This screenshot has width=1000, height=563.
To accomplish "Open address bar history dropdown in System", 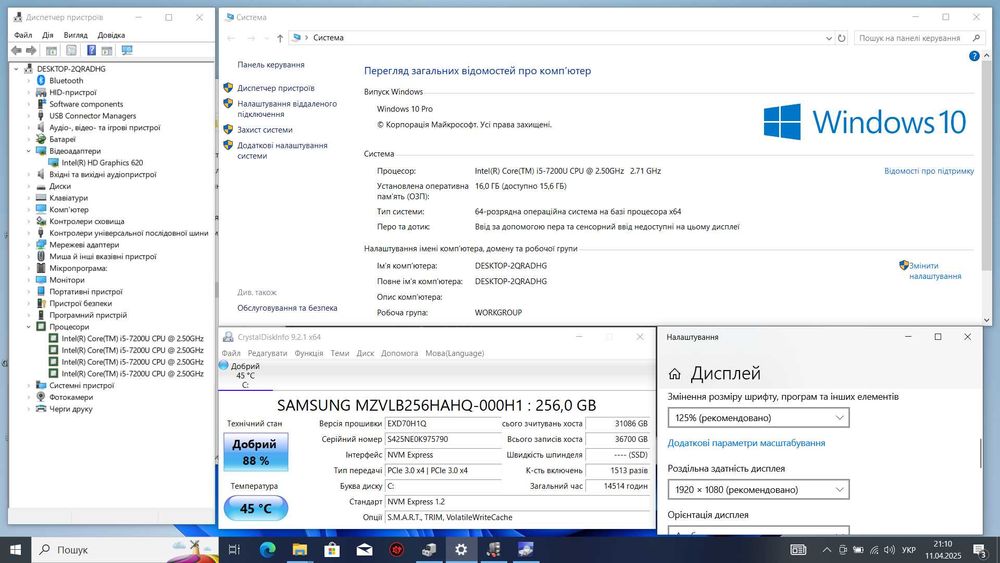I will pyautogui.click(x=828, y=38).
